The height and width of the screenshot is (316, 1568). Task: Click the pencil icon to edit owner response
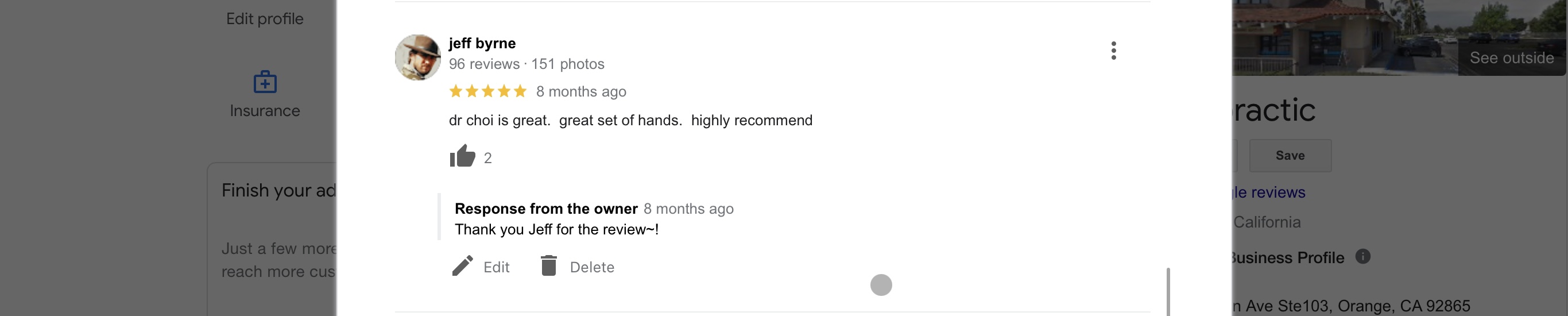coord(463,266)
